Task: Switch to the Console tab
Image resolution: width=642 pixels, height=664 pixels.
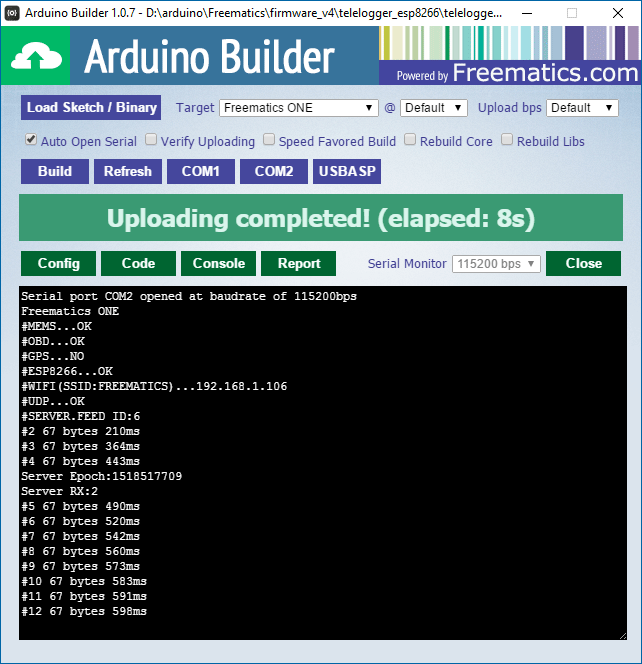Action: (219, 263)
